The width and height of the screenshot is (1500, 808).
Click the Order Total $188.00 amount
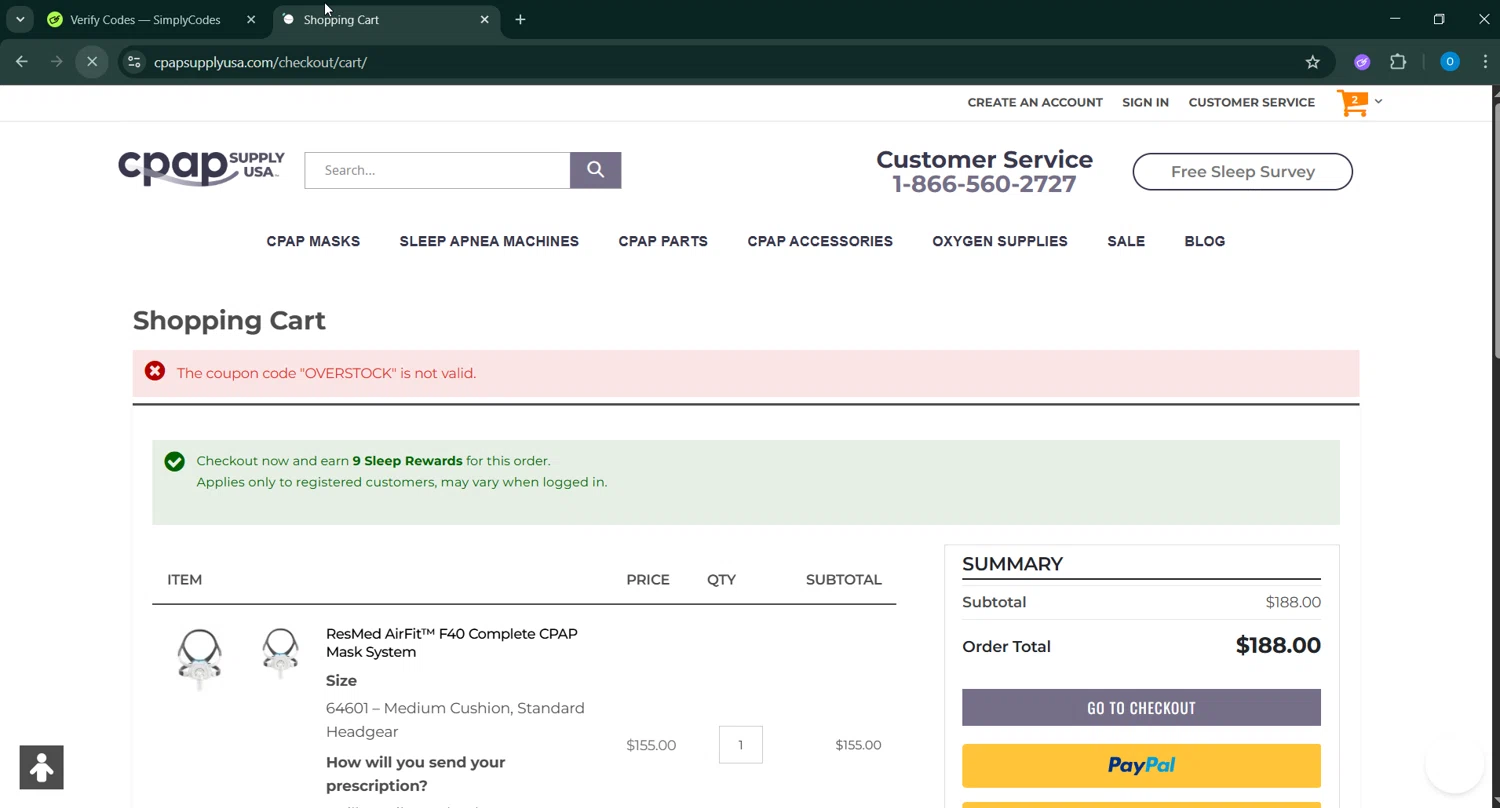1278,645
